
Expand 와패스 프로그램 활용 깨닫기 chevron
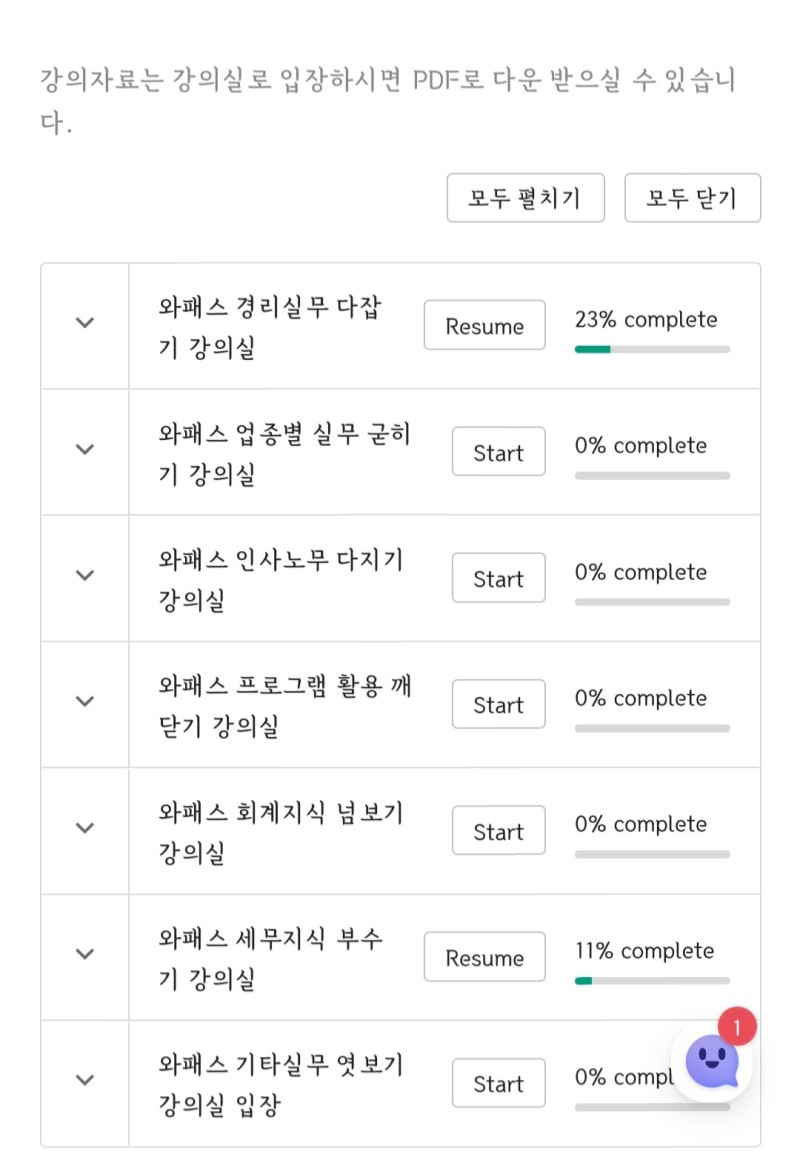[x=85, y=702]
